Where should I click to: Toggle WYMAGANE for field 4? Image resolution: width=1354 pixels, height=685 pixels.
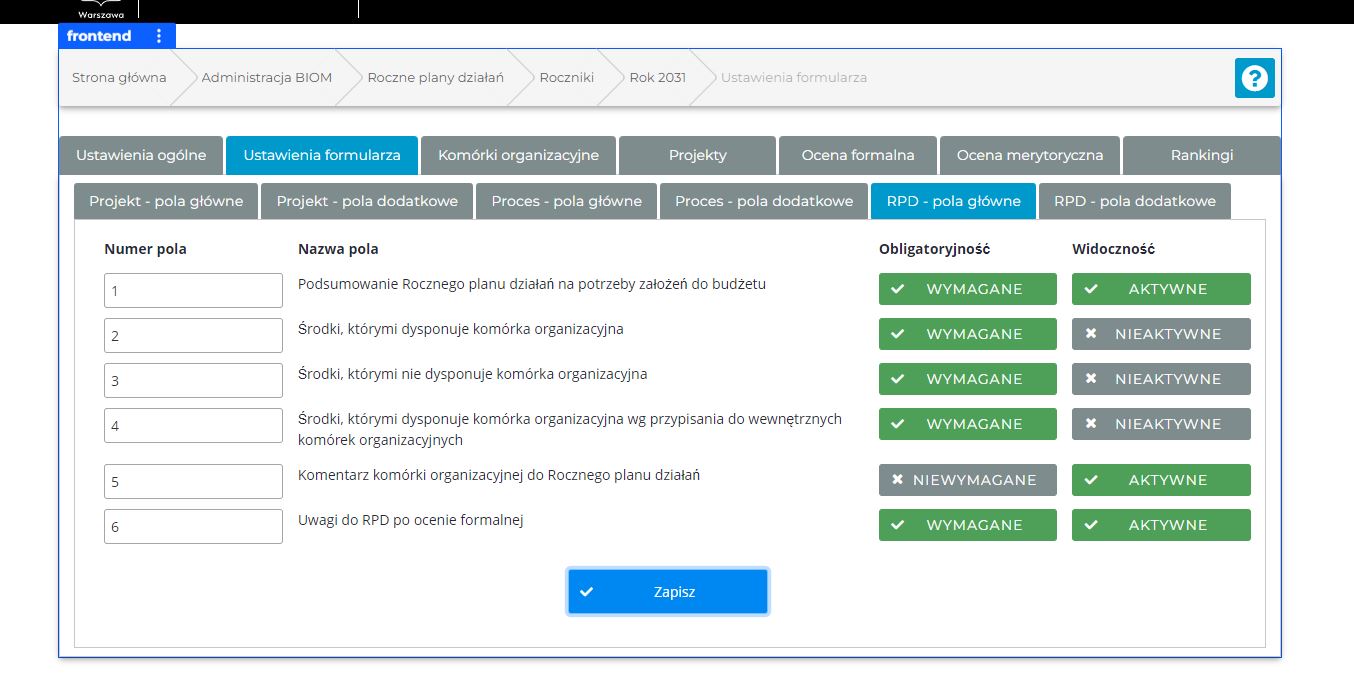(x=967, y=424)
